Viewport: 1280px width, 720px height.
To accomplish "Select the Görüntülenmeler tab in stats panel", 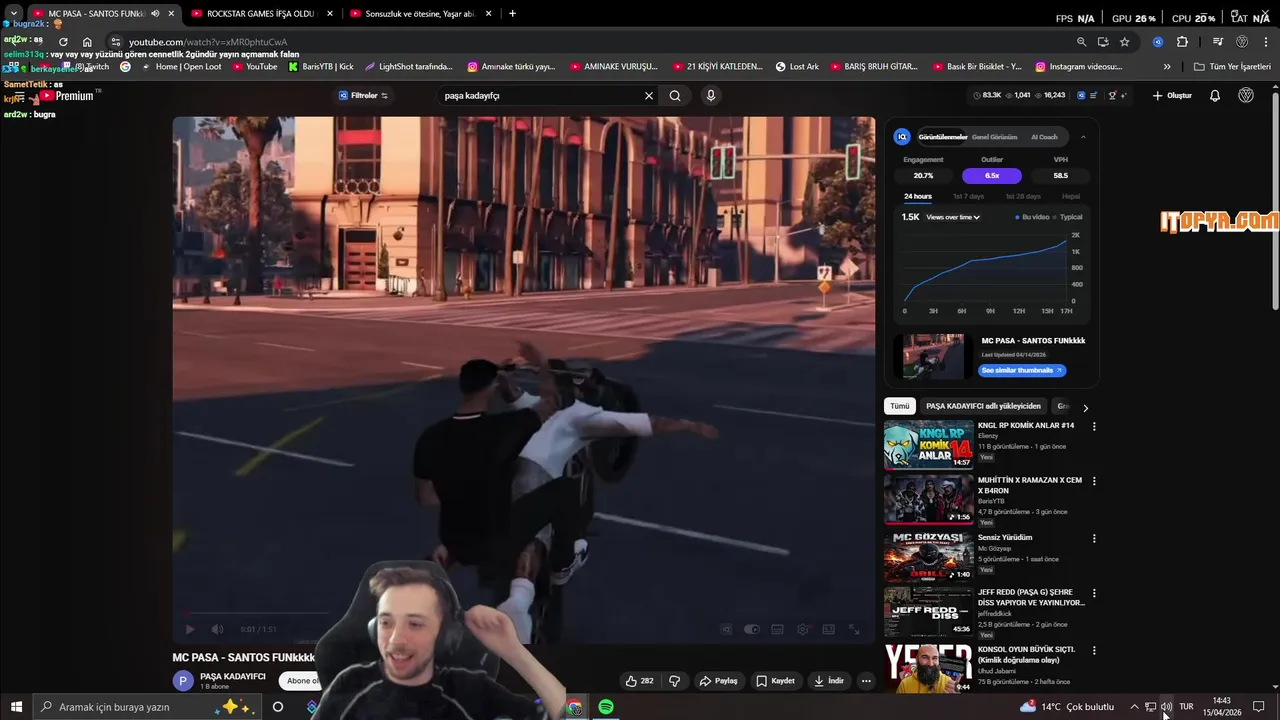I will coord(943,137).
